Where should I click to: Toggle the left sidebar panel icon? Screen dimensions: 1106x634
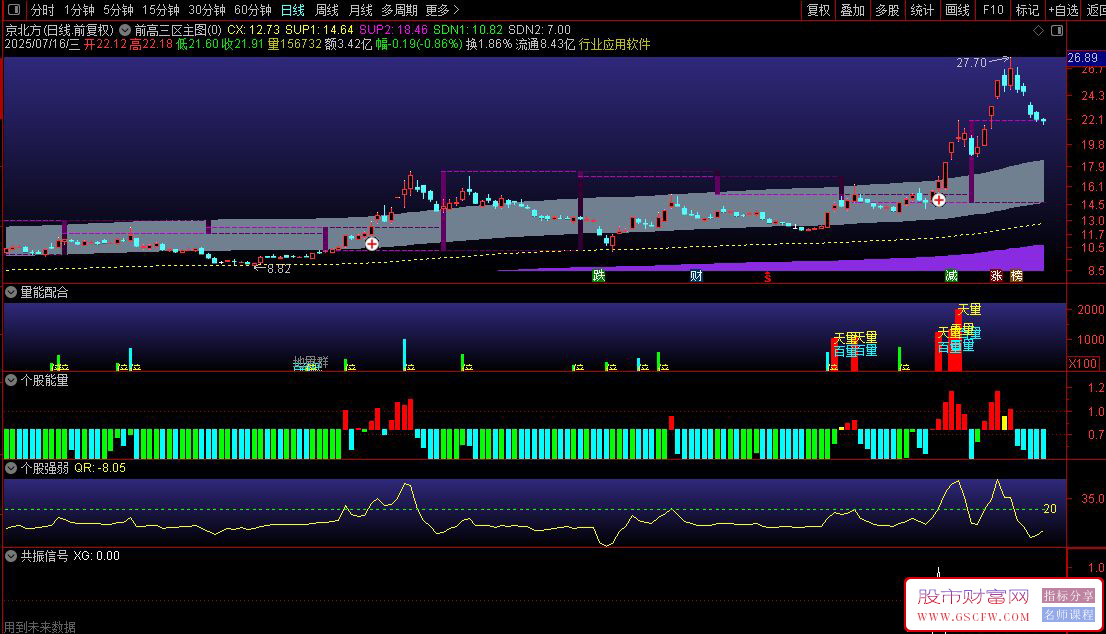tap(13, 10)
